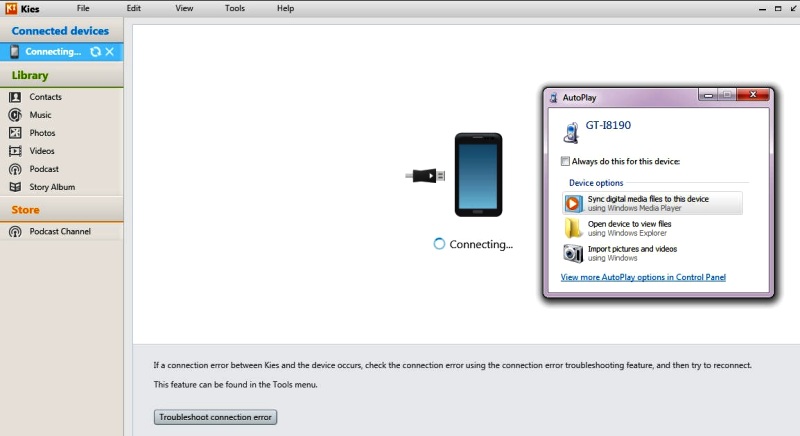Screen dimensions: 800x436
Task: Choose Sync digital media files to this device
Action: (x=653, y=203)
